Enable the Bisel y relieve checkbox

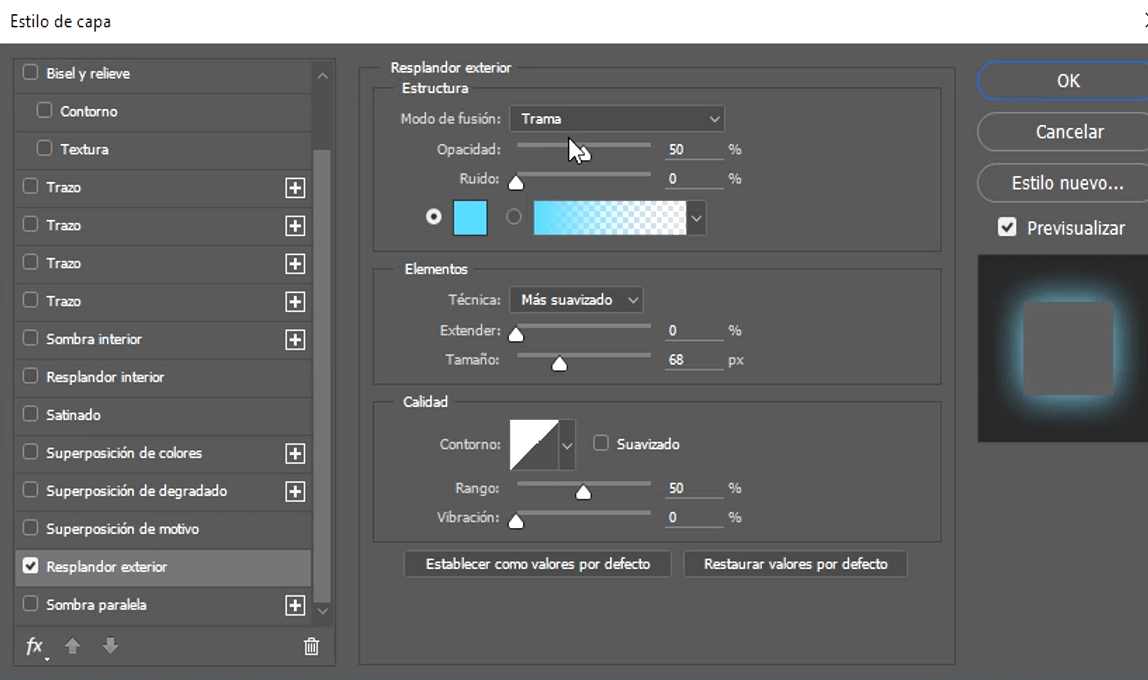[30, 72]
